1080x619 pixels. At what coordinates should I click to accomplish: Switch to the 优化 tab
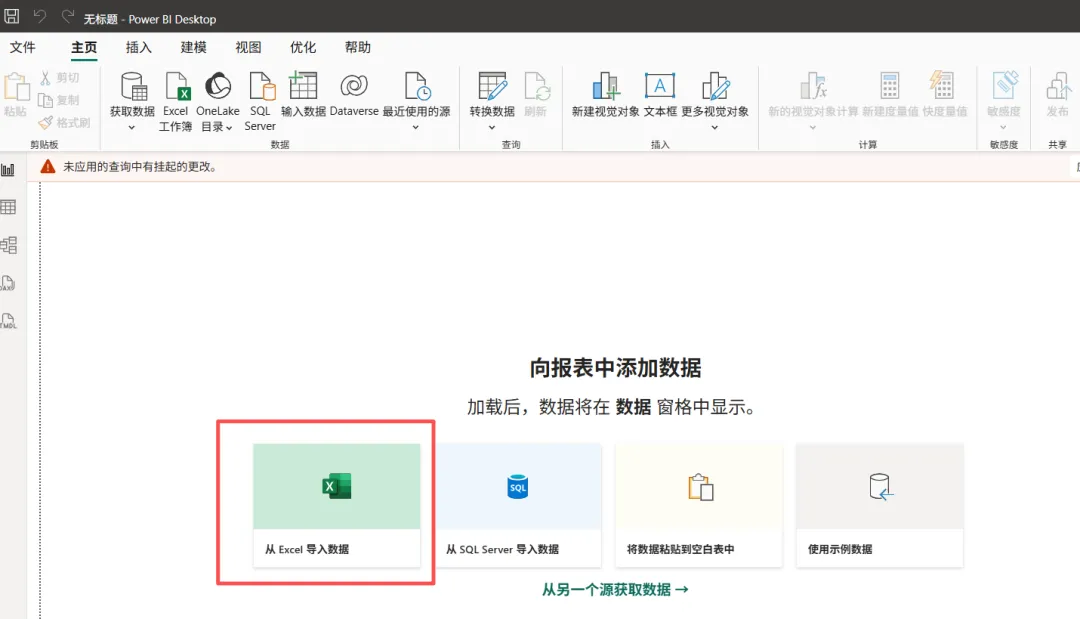point(303,48)
